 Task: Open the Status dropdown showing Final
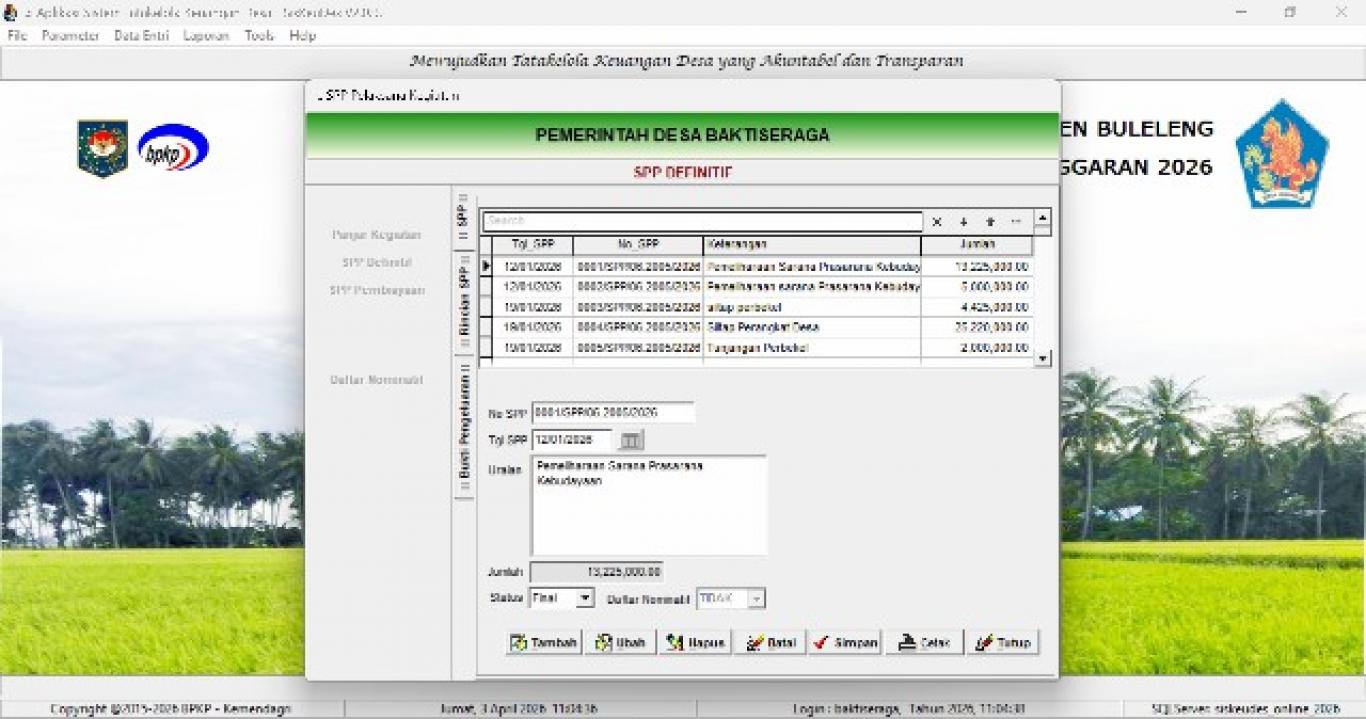585,599
